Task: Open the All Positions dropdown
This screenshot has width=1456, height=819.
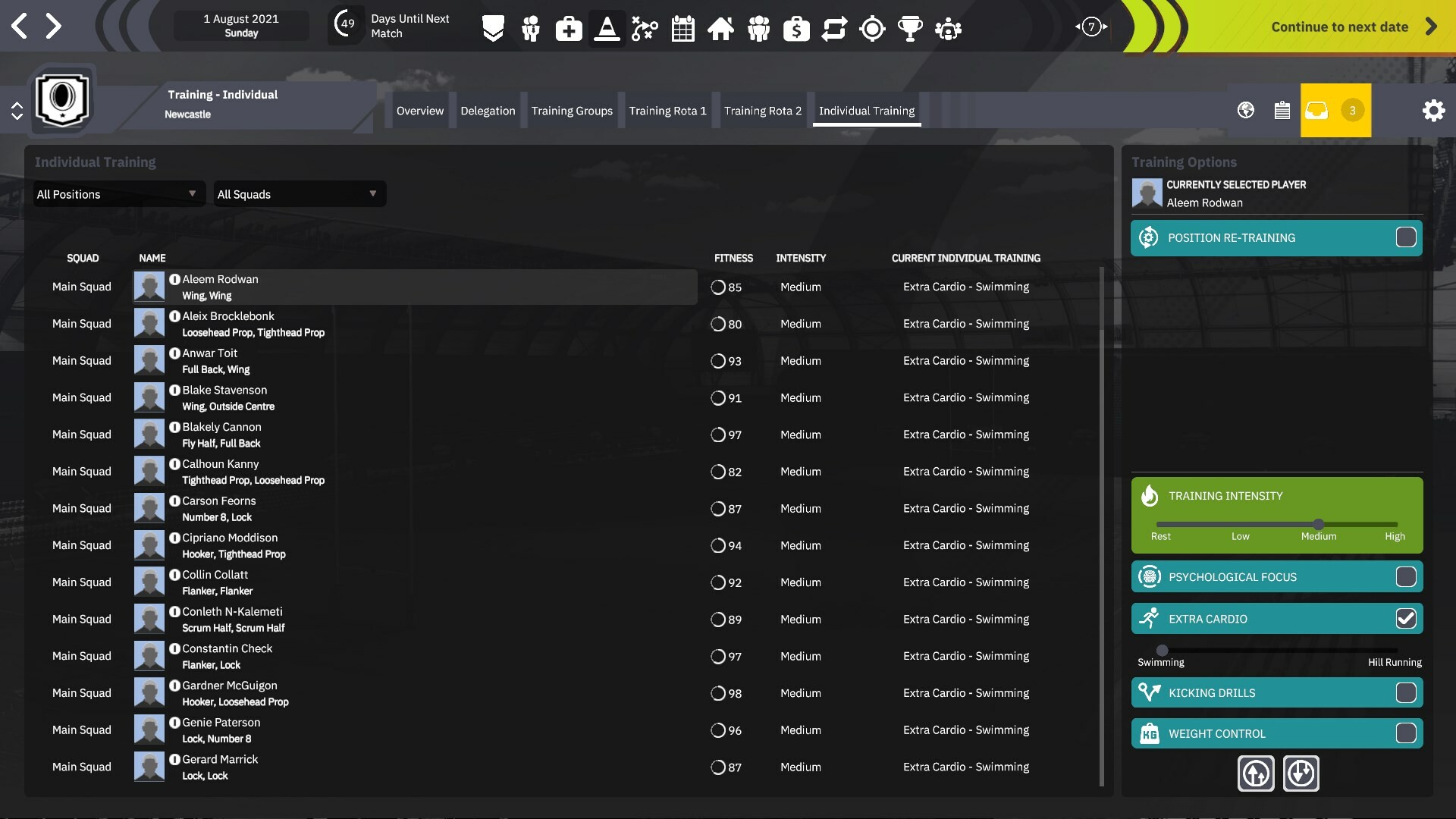Action: click(x=118, y=194)
